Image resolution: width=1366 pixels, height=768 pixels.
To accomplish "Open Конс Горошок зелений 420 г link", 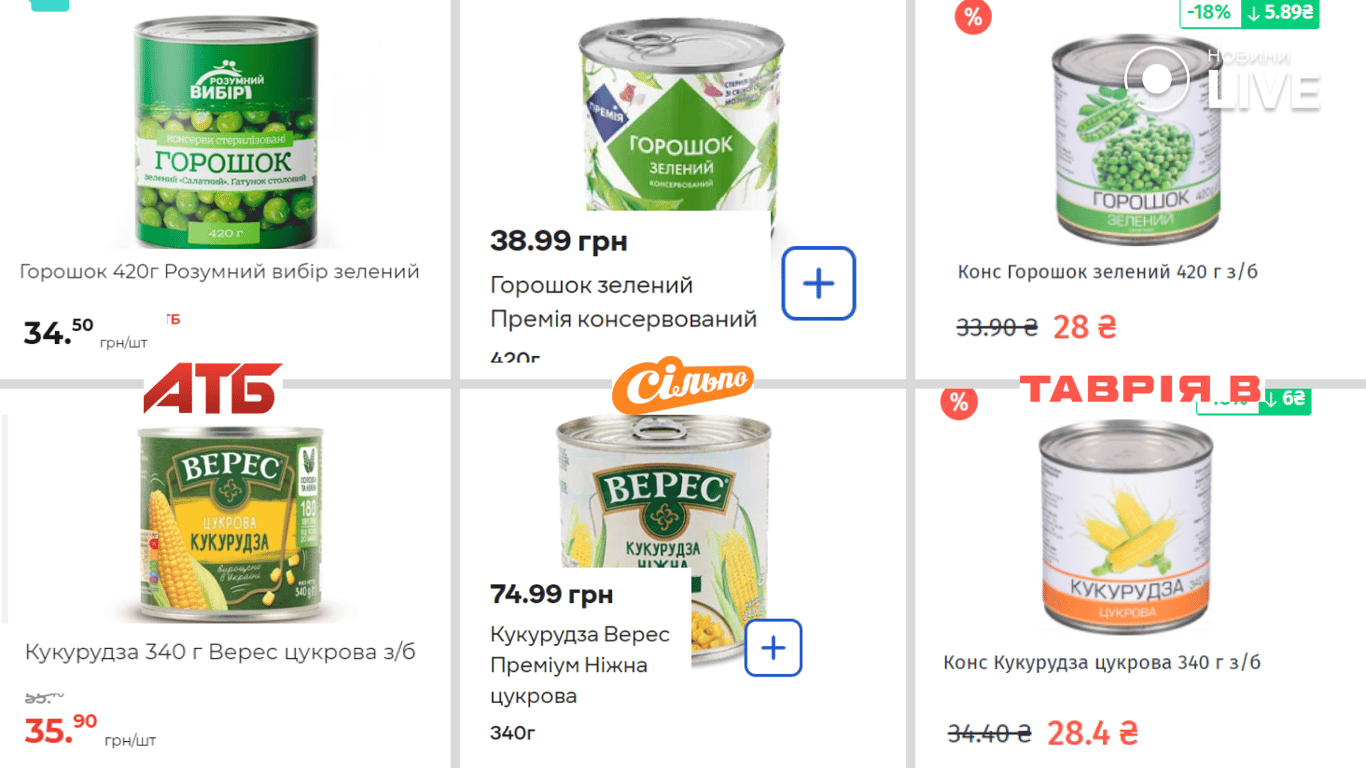I will 1107,271.
